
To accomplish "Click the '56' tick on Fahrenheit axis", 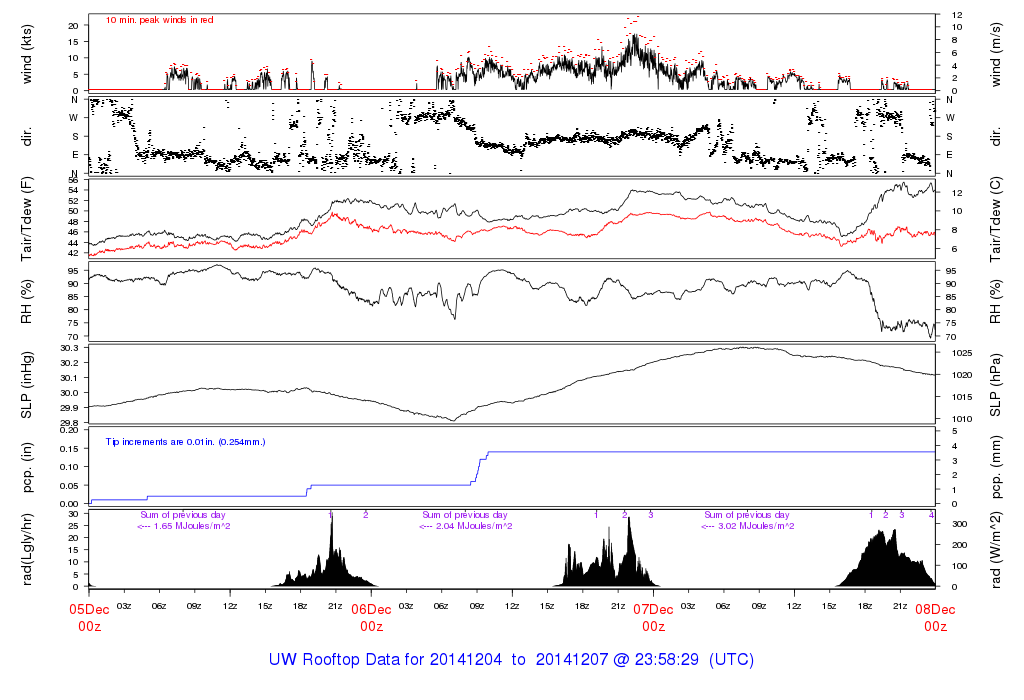I will 73,180.
